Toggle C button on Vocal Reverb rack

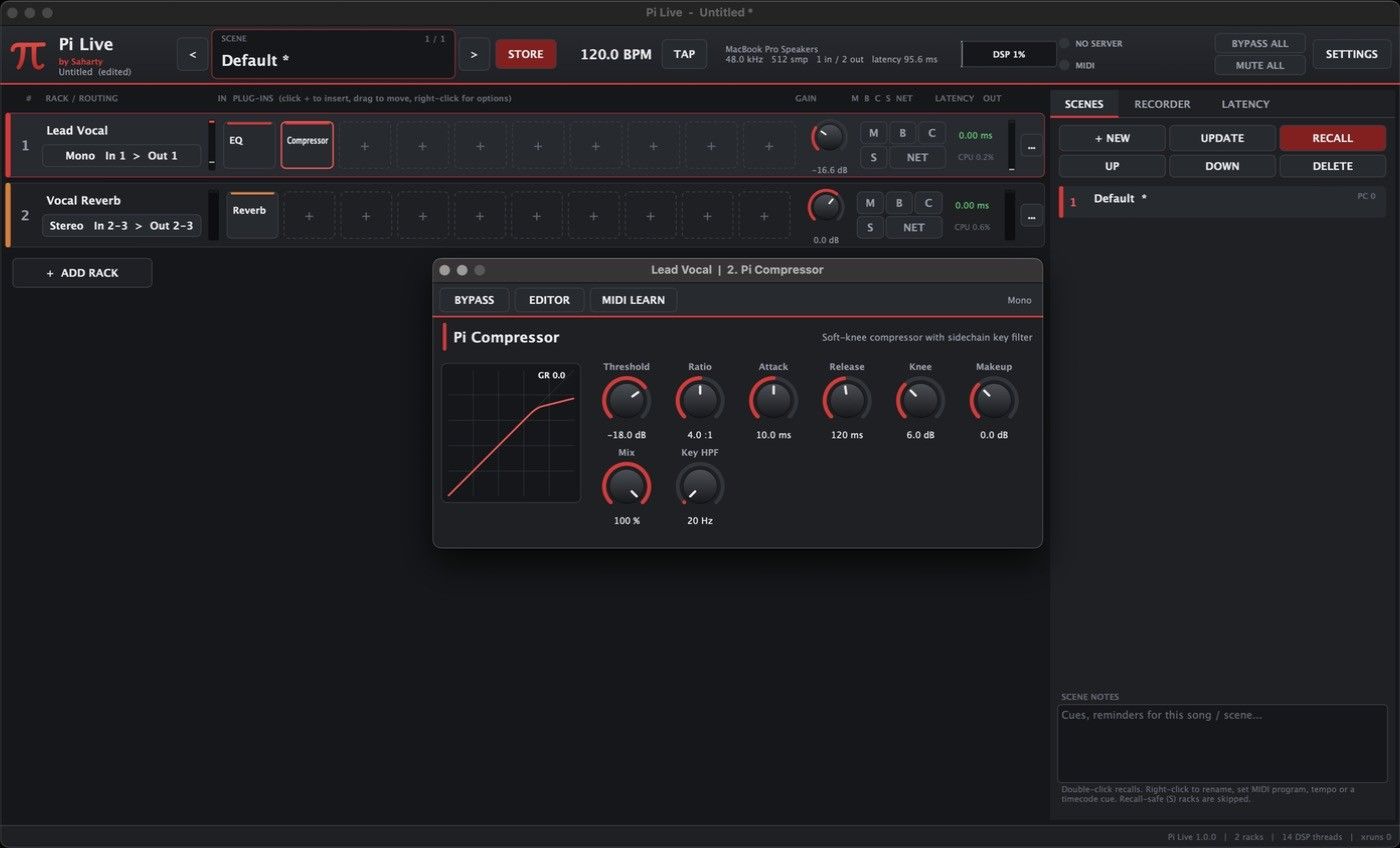pos(928,203)
